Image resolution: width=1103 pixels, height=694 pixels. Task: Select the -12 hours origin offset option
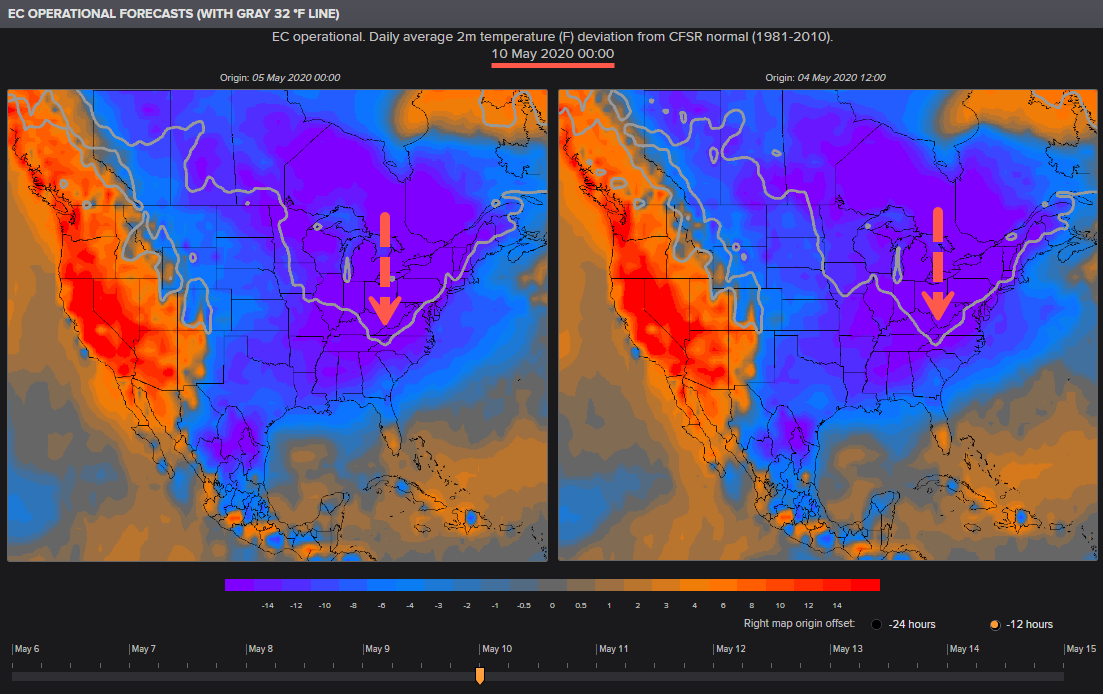coord(994,624)
